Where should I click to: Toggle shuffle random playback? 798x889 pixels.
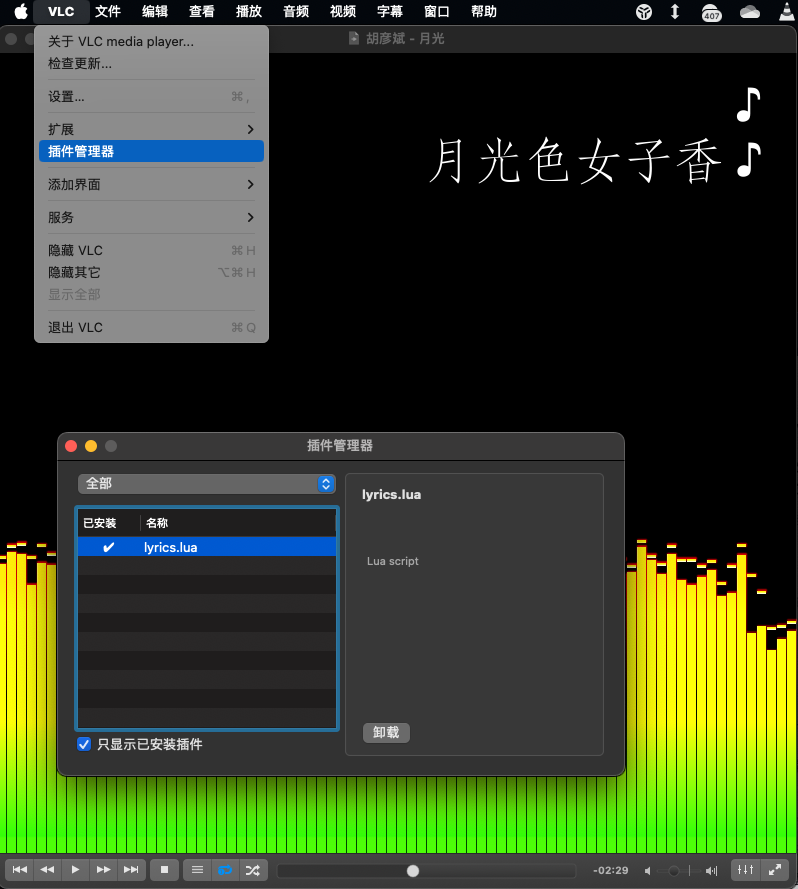(253, 869)
